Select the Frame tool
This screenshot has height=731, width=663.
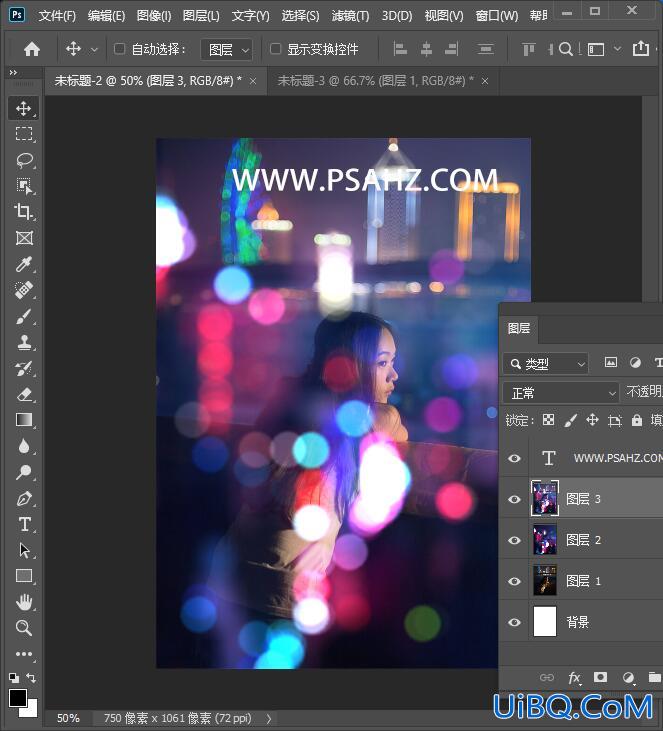(24, 238)
